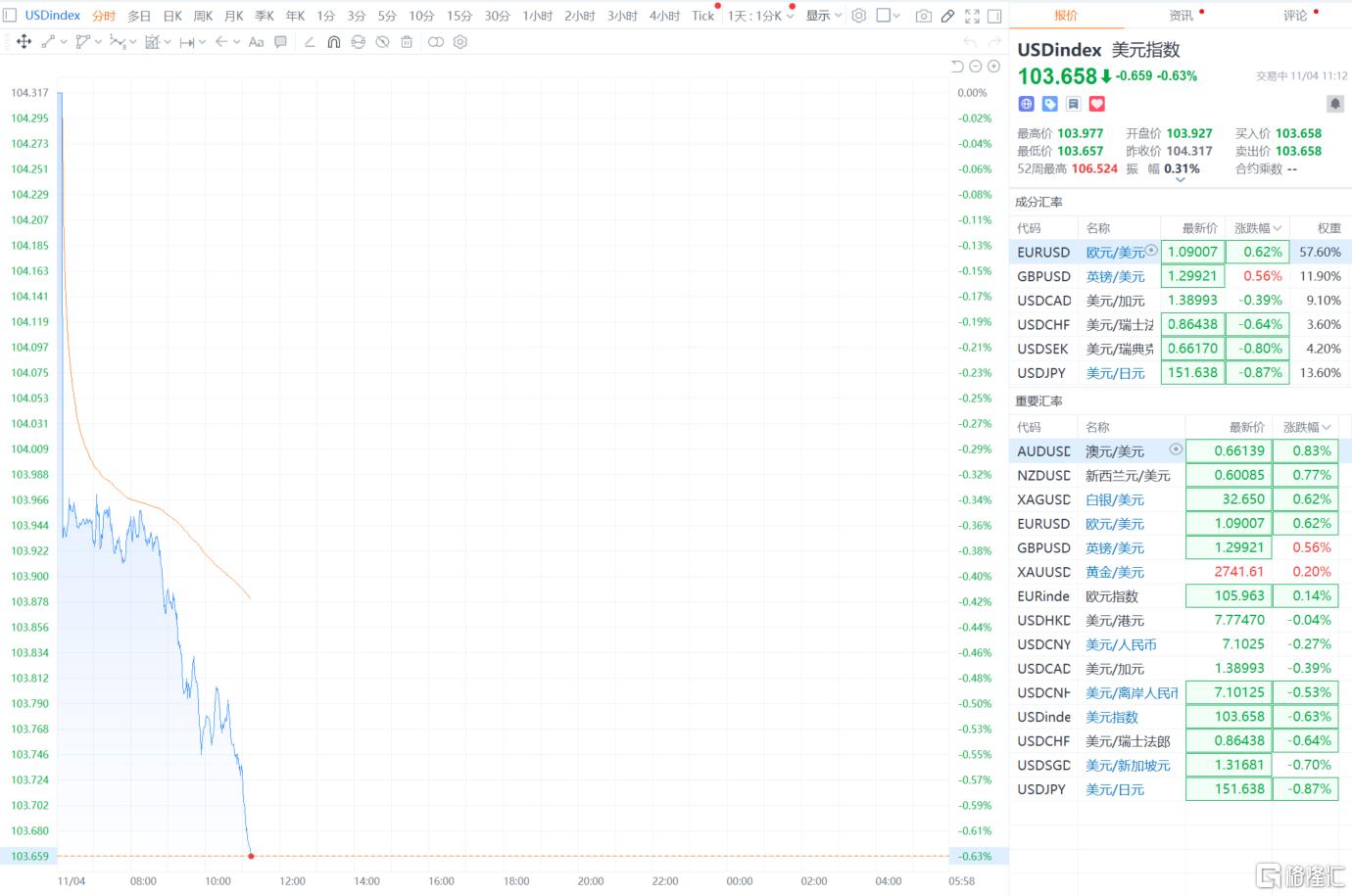Add a comment bubble note

(281, 42)
